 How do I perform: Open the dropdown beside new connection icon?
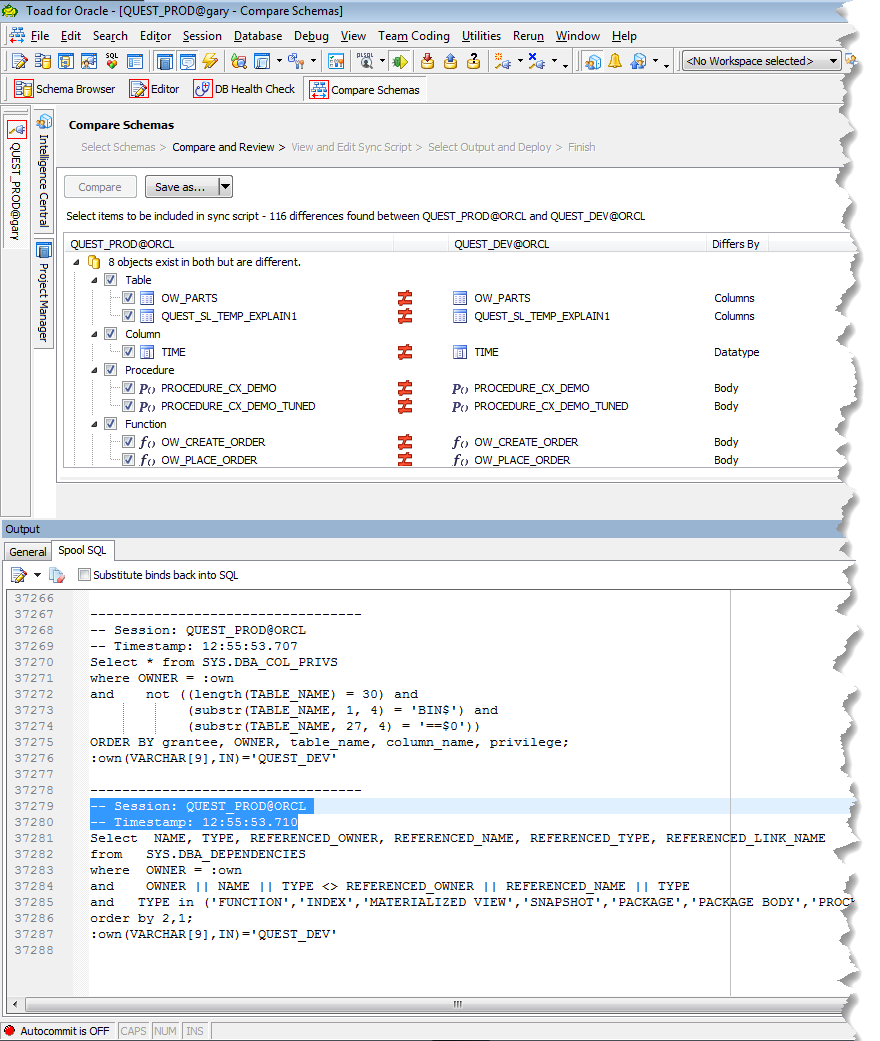[520, 61]
